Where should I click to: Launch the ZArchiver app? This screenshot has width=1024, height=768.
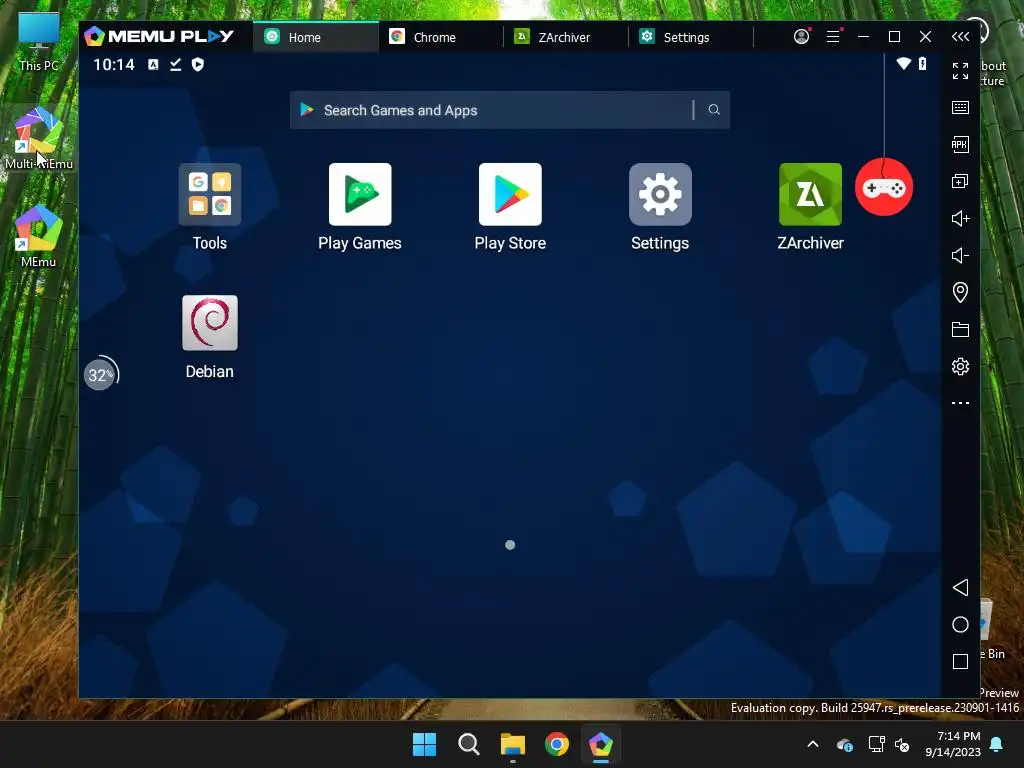point(810,195)
